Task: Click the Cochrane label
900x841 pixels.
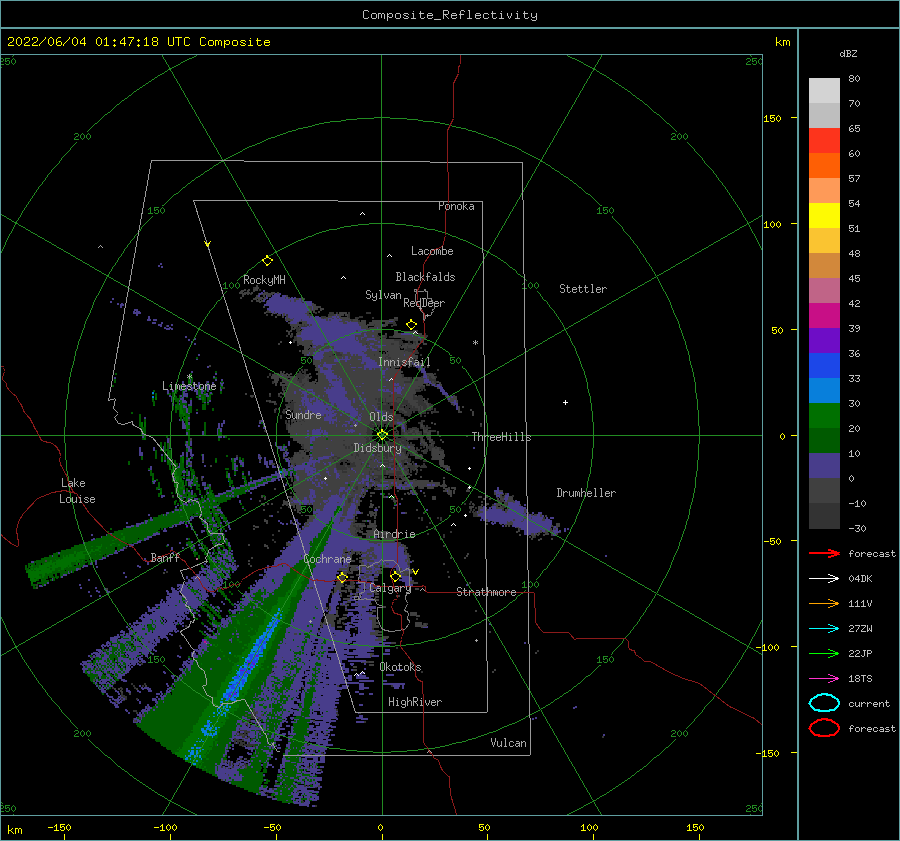Action: click(x=327, y=559)
